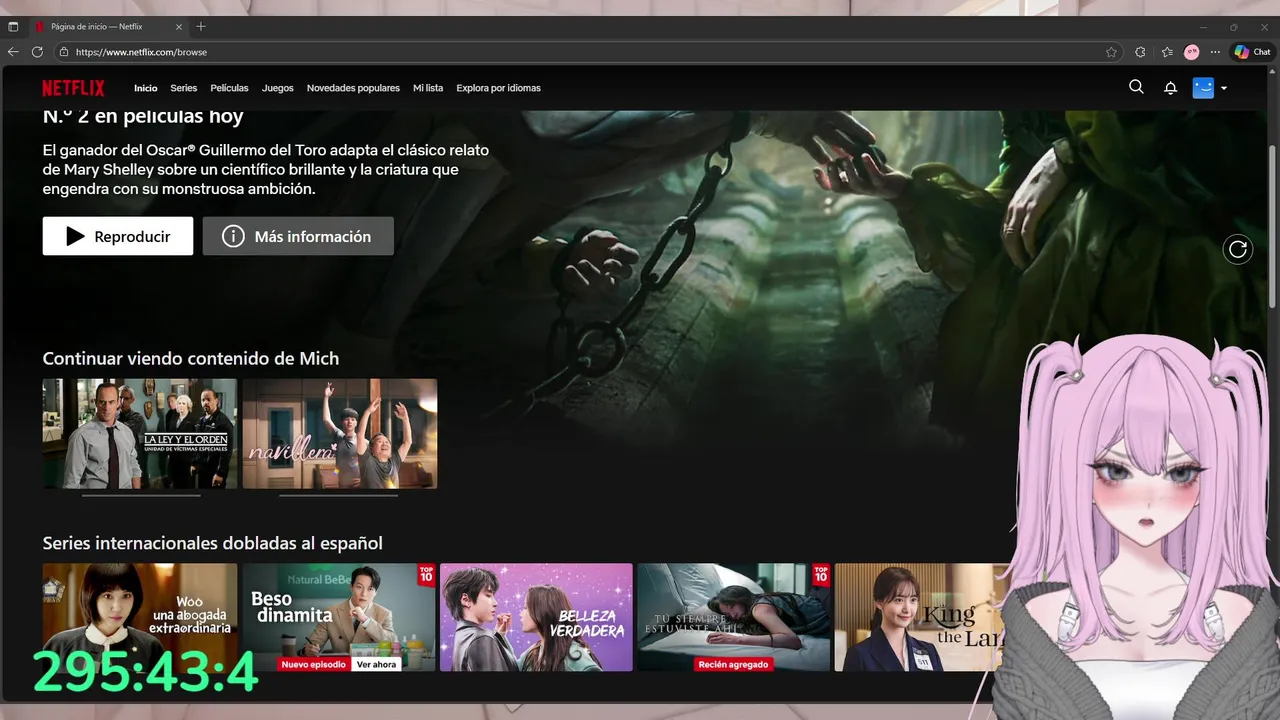The width and height of the screenshot is (1280, 720).
Task: Select the Página de inicio — Netflix tab
Action: [x=110, y=26]
